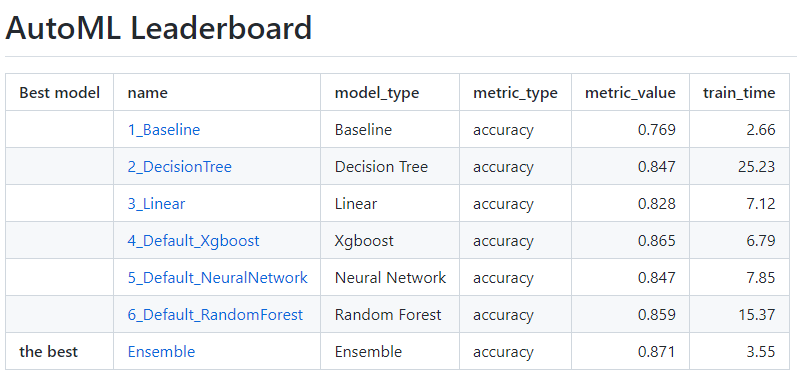Click the 'train_time' column header
Screen dimensions: 797x377
click(x=739, y=93)
